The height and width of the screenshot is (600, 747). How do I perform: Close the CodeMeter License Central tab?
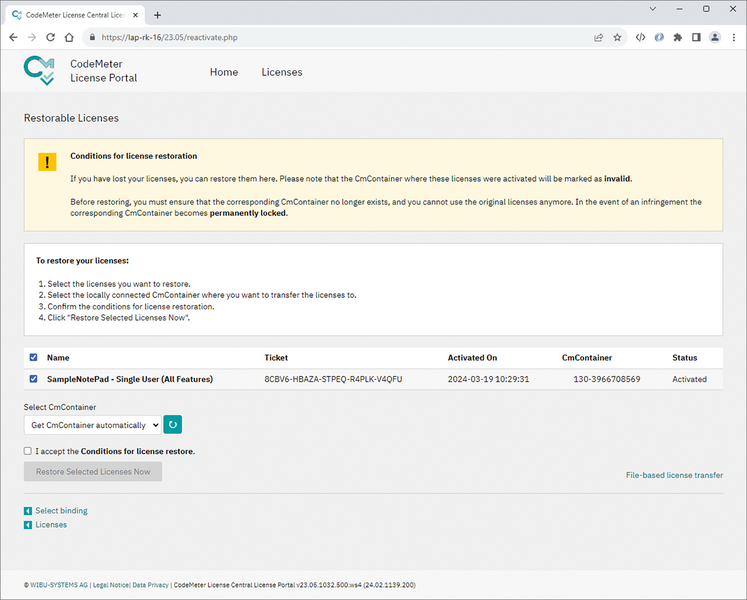pos(135,15)
